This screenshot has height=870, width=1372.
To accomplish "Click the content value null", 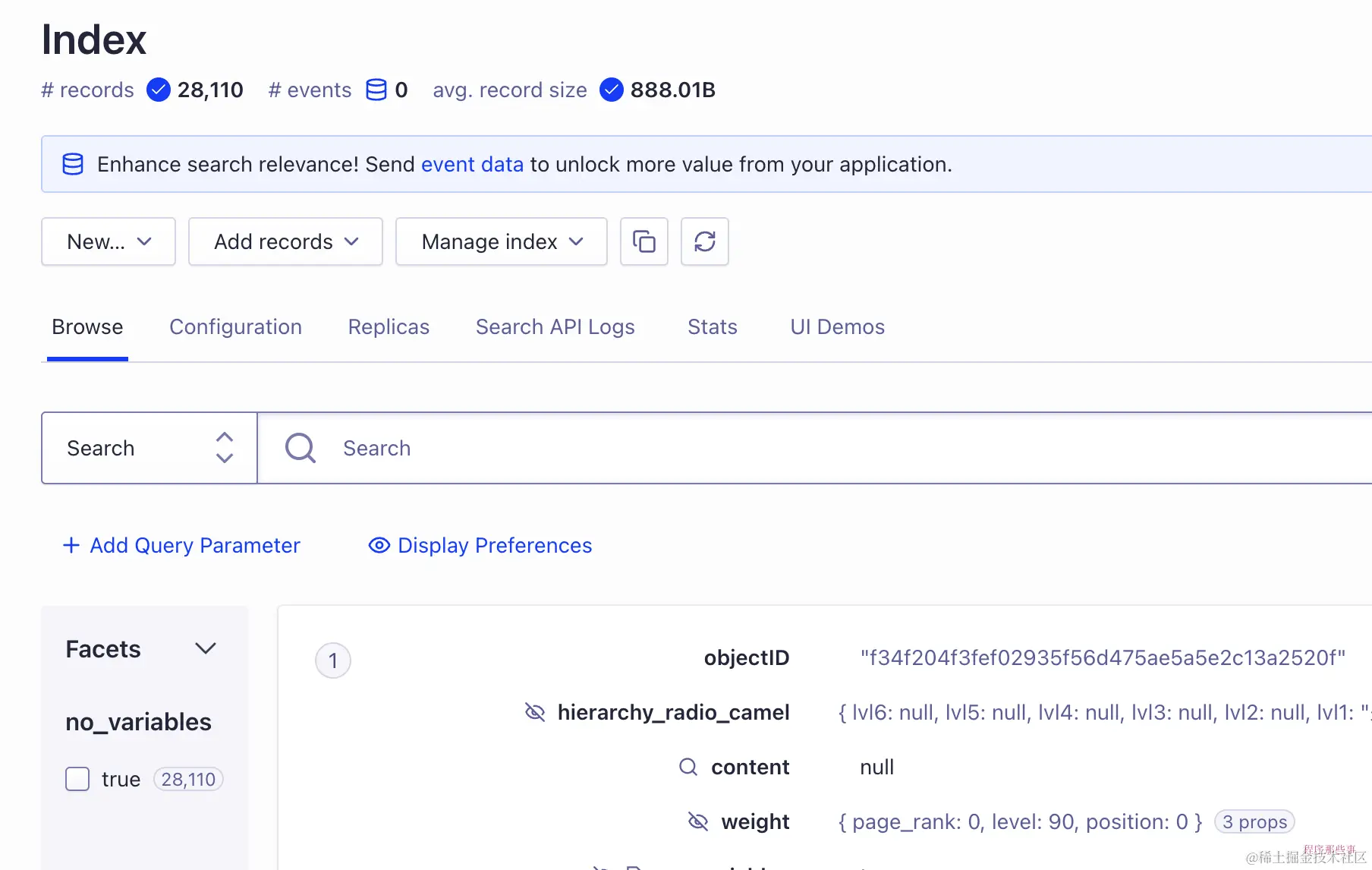I will pyautogui.click(x=877, y=767).
